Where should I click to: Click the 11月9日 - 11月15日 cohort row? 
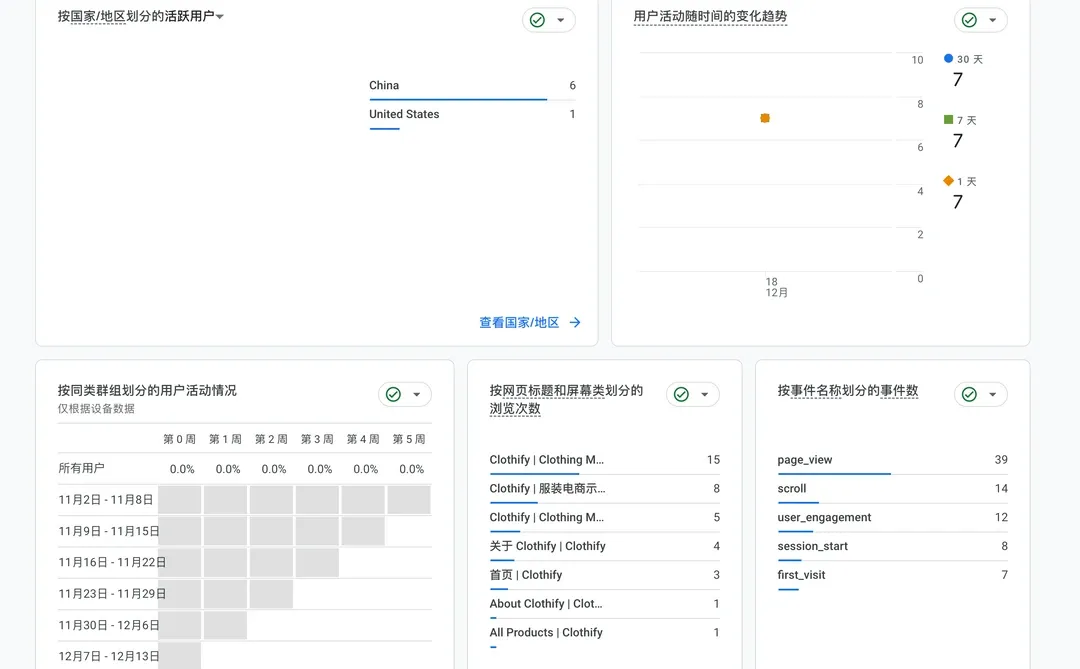(x=245, y=531)
